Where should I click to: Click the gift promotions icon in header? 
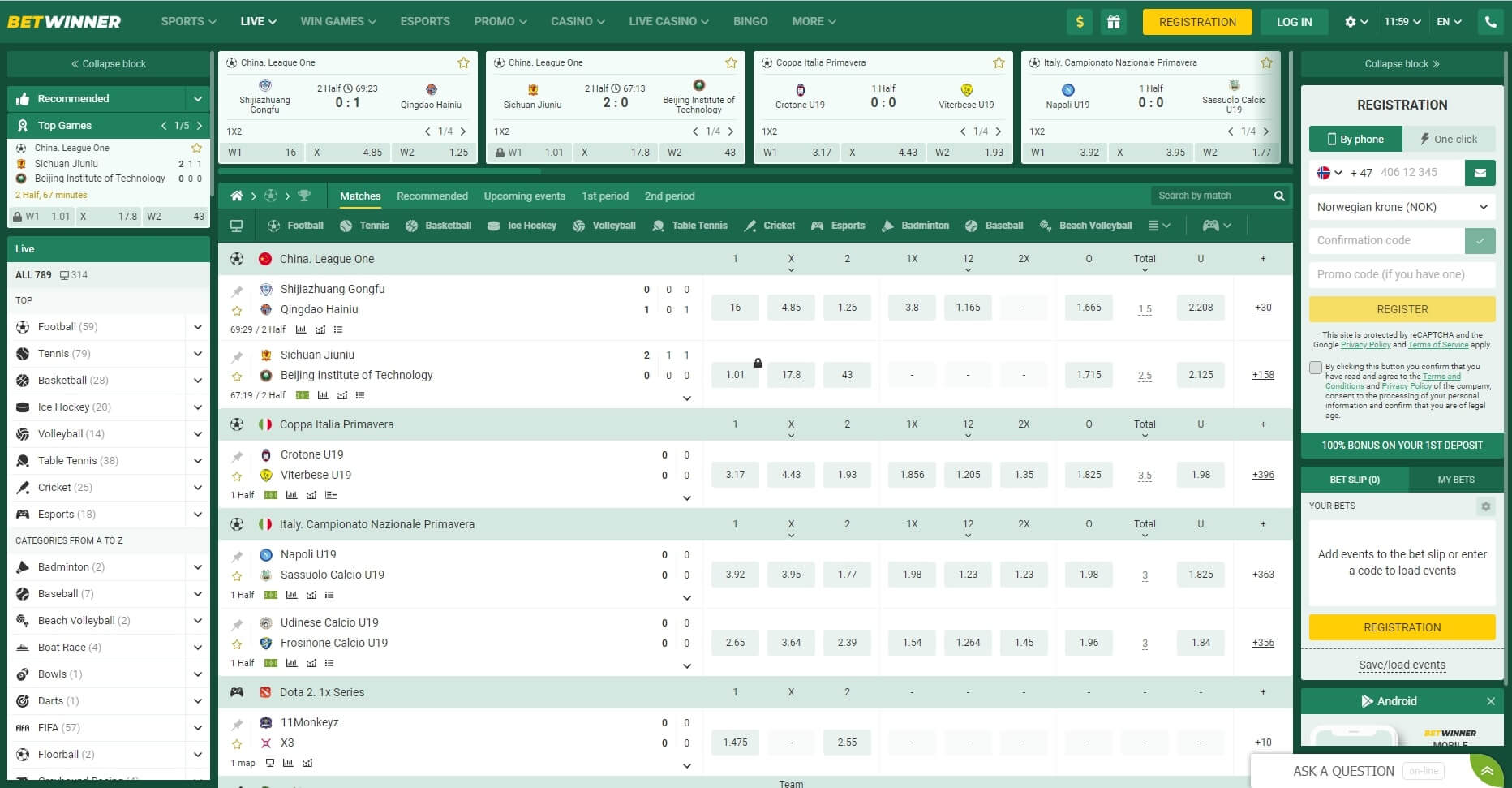tap(1114, 22)
